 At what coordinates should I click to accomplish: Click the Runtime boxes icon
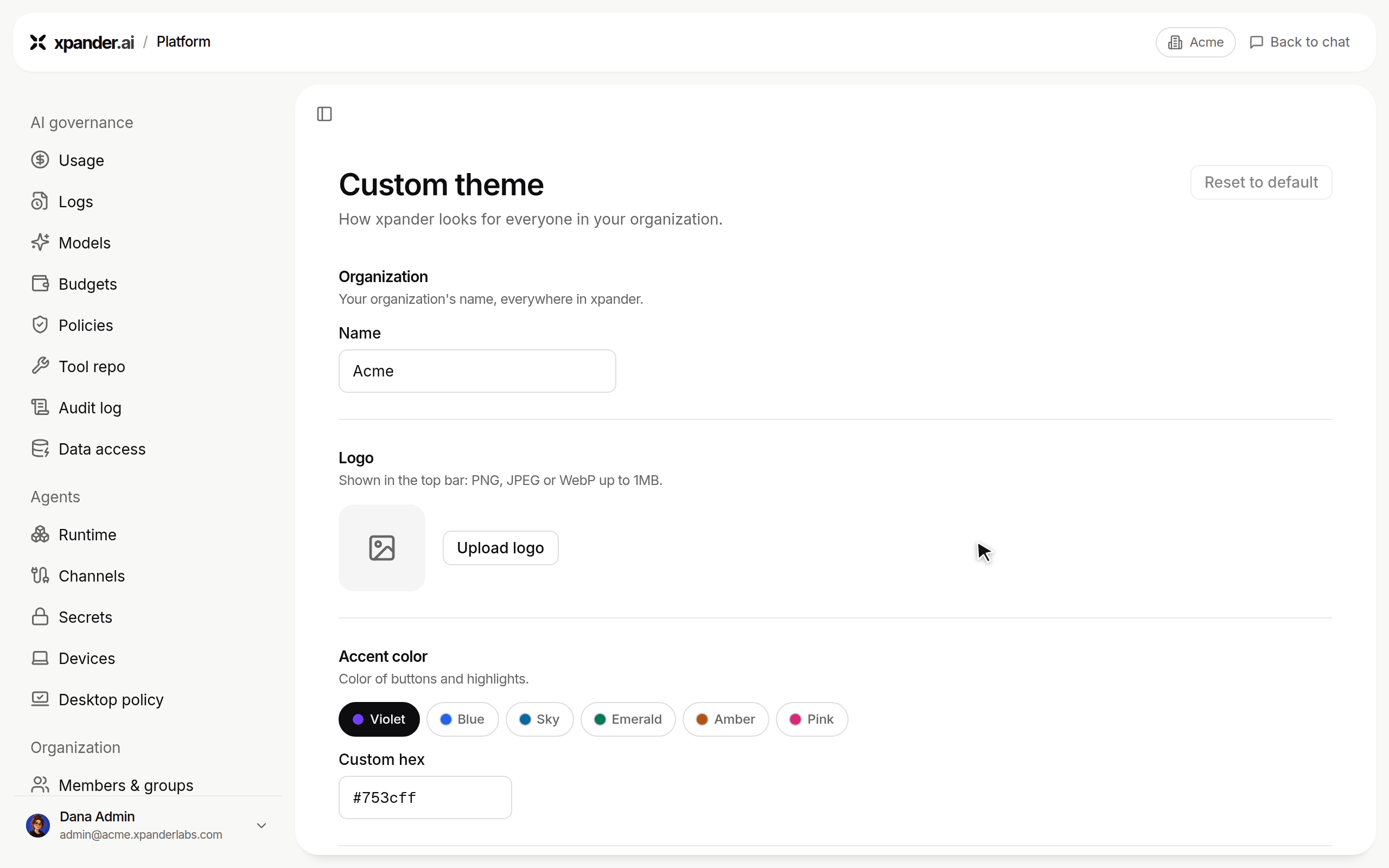pos(40,534)
